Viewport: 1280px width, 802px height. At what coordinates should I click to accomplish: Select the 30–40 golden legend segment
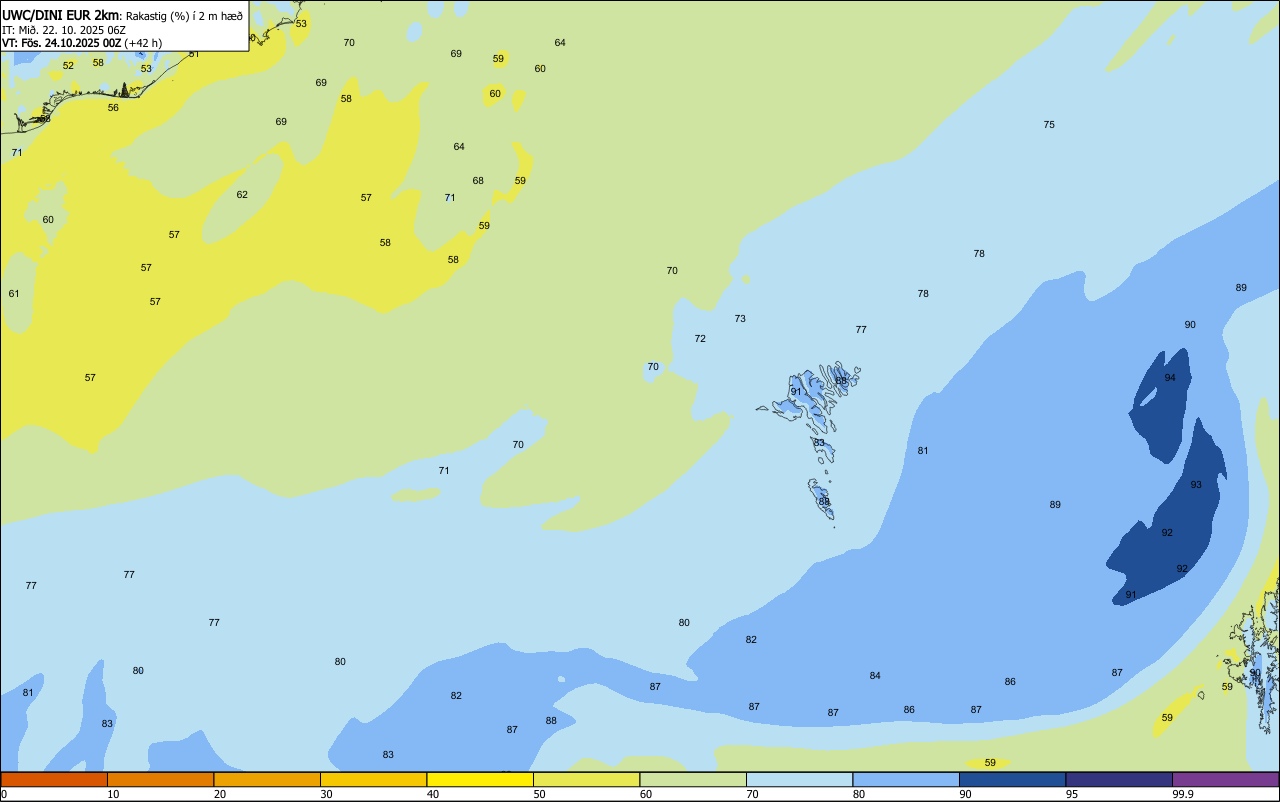(373, 779)
